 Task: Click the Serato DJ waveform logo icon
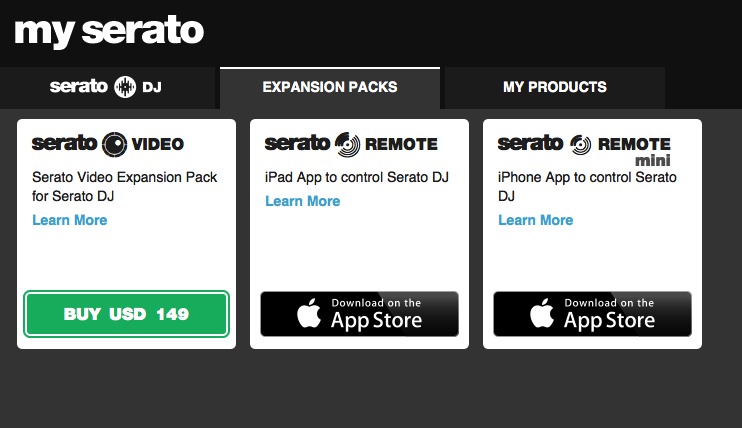tap(125, 87)
